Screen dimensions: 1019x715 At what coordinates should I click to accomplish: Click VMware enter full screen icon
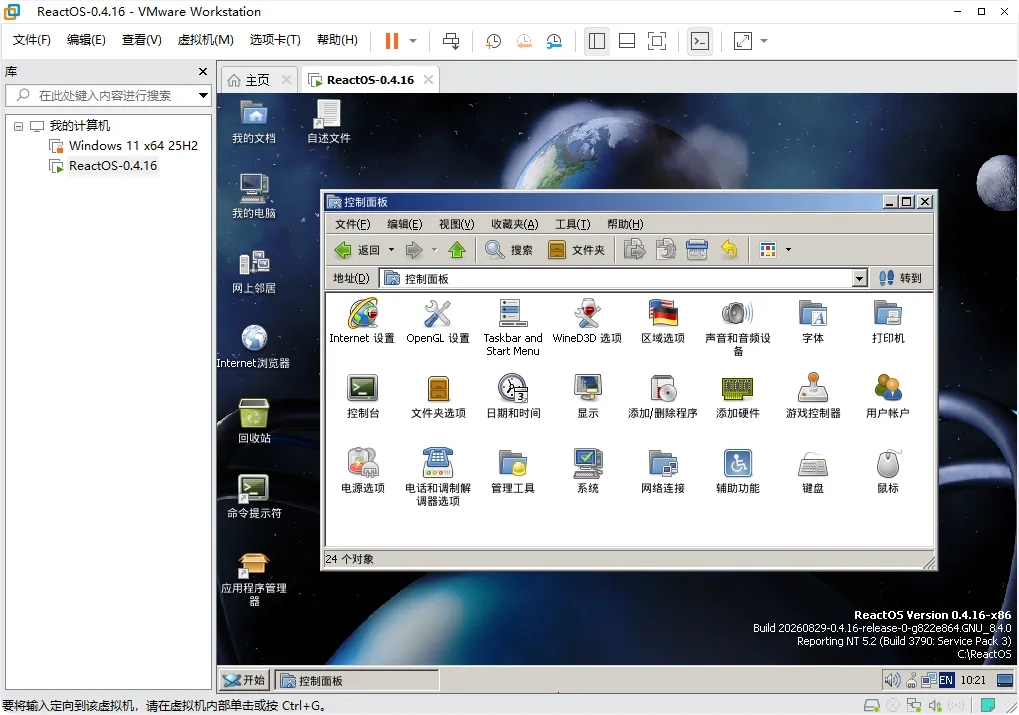pos(657,41)
